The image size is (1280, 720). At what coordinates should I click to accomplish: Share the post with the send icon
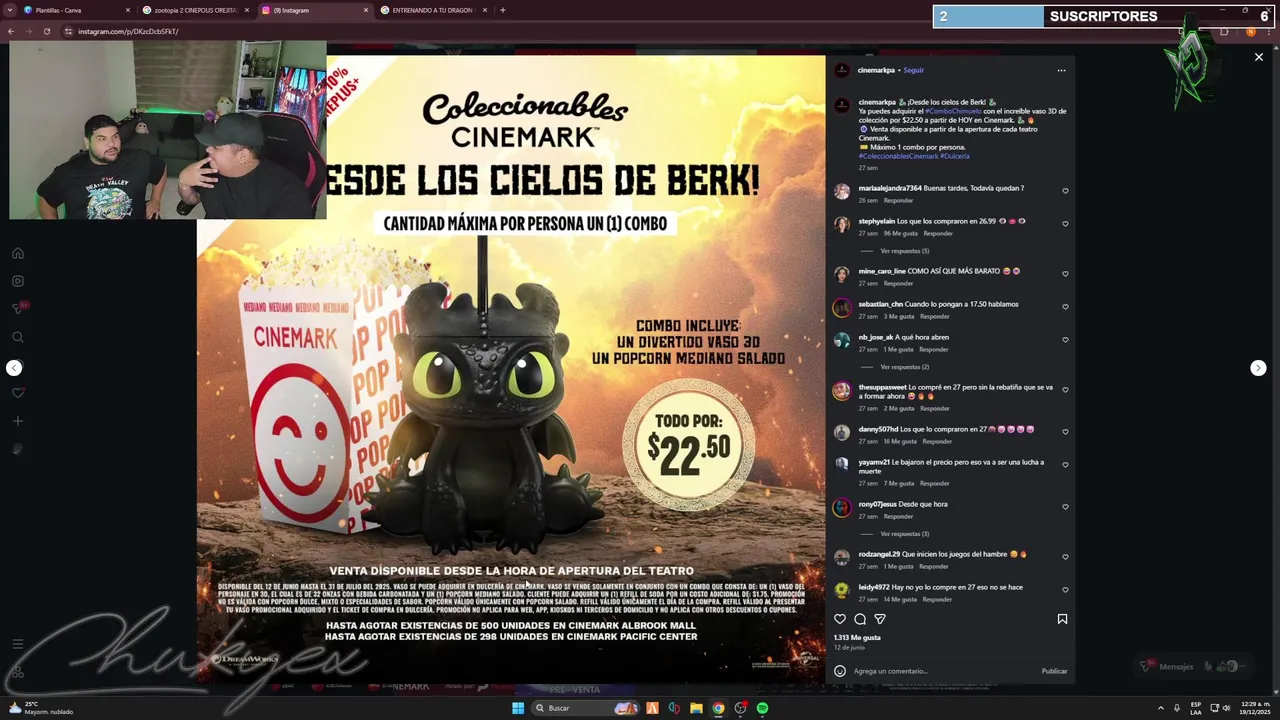(880, 619)
